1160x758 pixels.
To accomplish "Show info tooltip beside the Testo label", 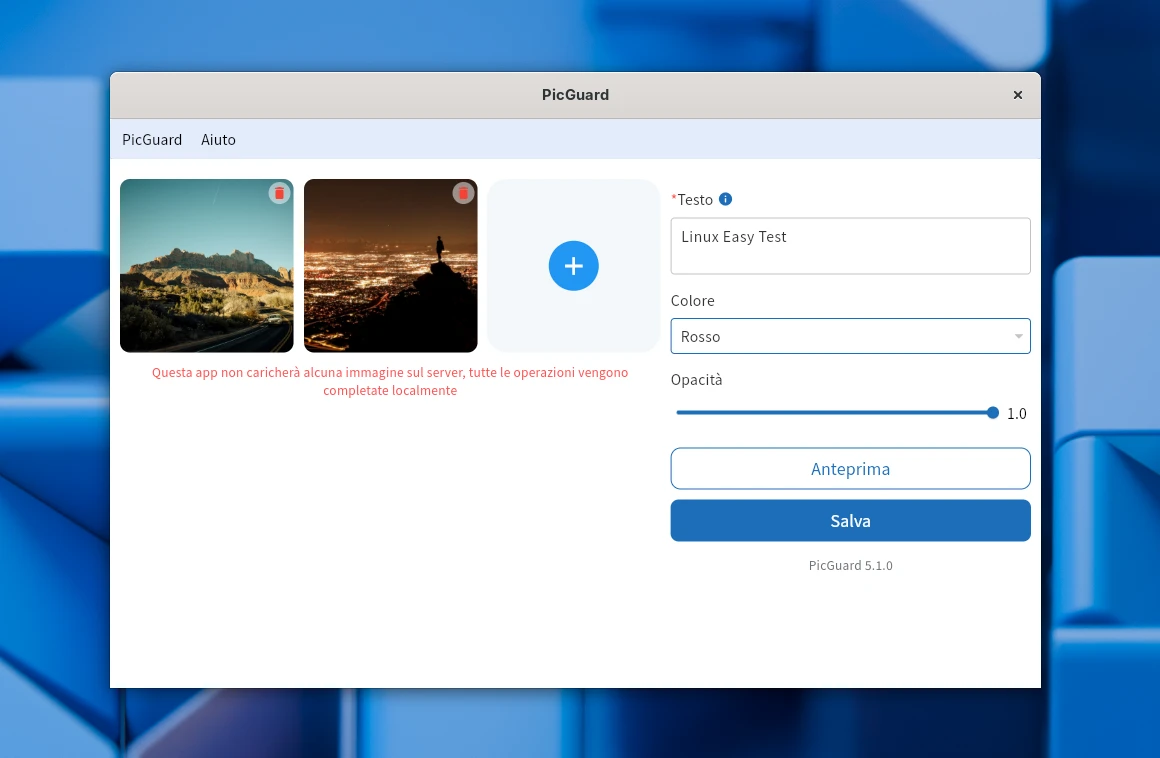I will point(726,199).
